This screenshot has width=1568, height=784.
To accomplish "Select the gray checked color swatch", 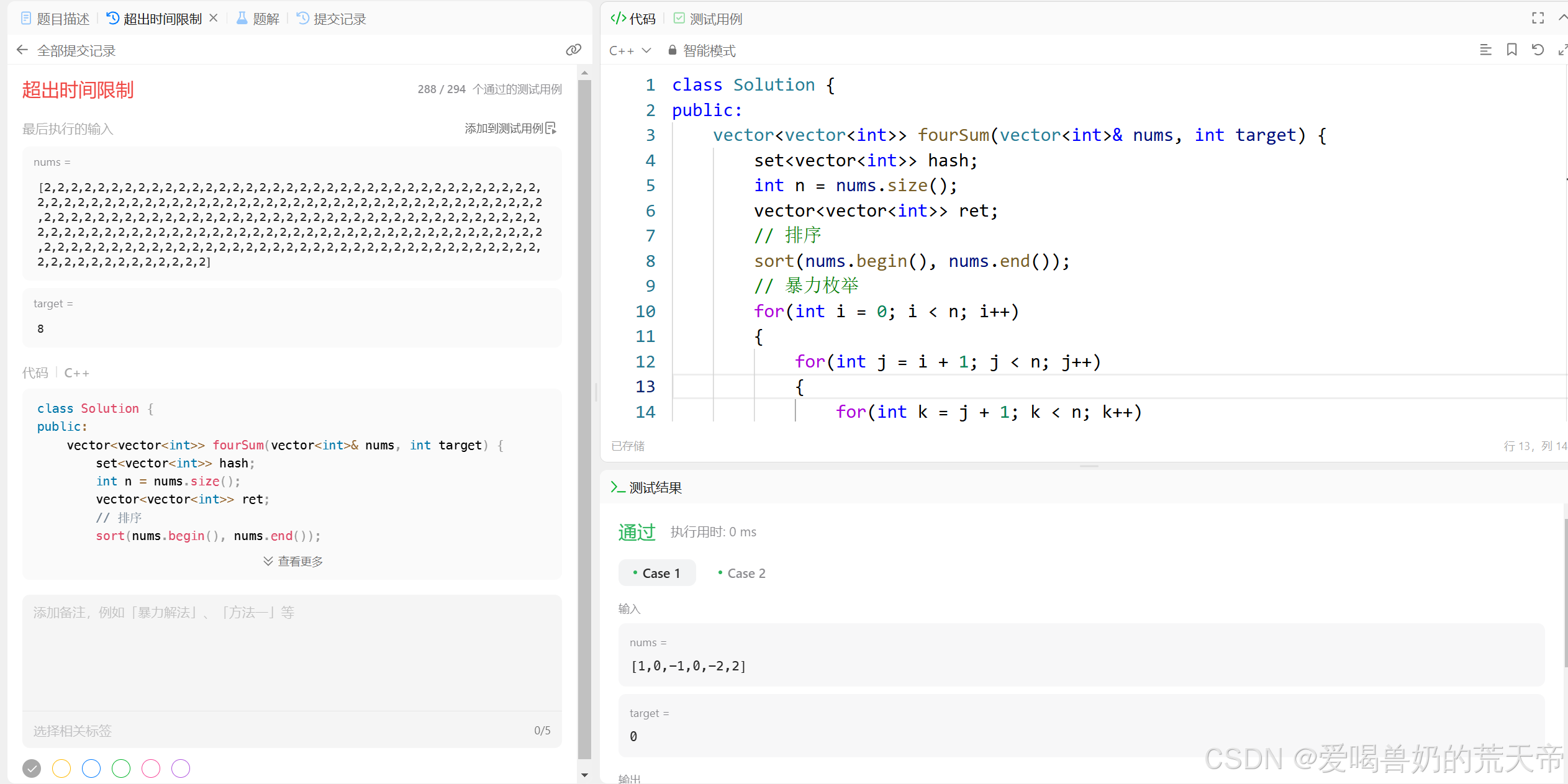I will 32,768.
